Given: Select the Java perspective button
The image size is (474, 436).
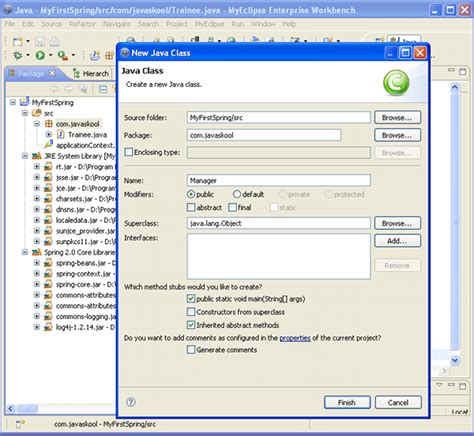Looking at the screenshot, I should [x=404, y=40].
